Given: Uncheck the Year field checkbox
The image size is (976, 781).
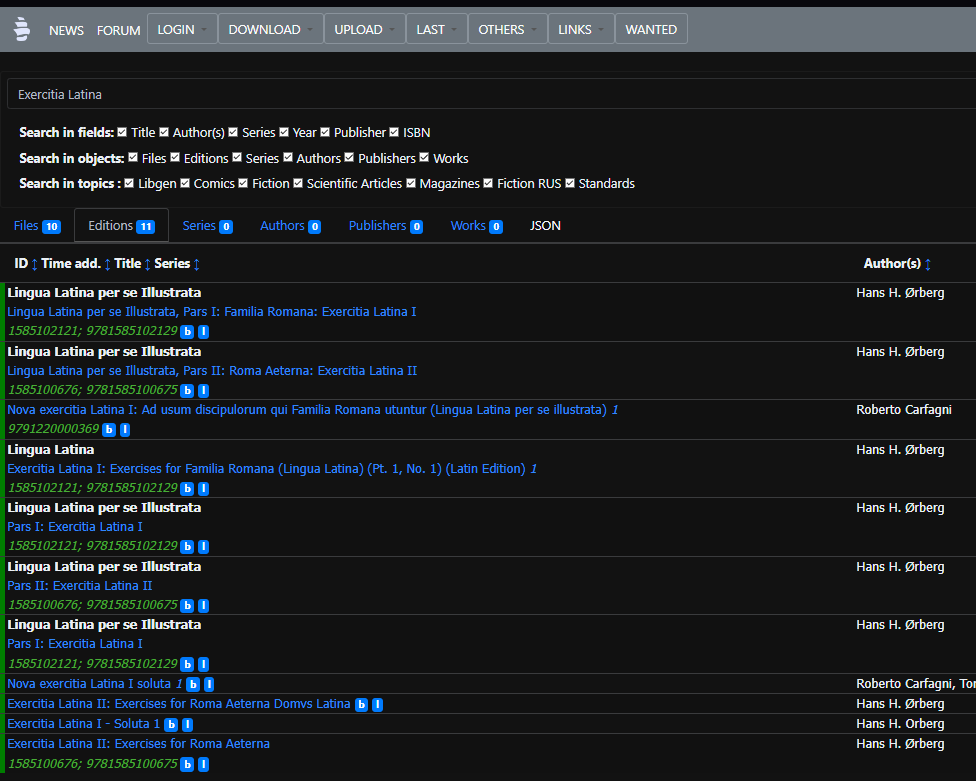Looking at the screenshot, I should click(x=284, y=132).
